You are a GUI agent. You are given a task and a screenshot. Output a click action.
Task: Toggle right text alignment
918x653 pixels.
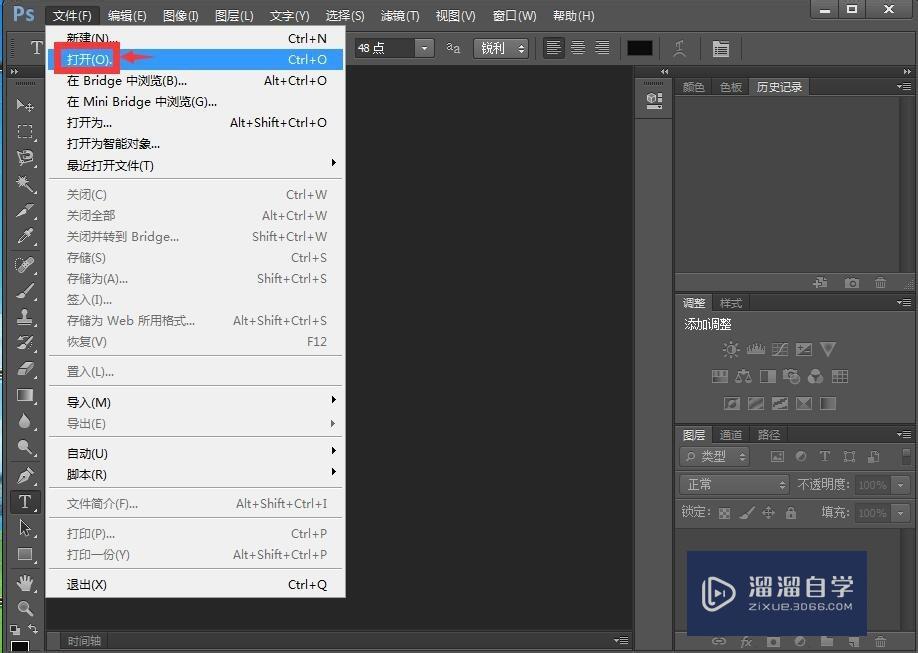point(602,48)
